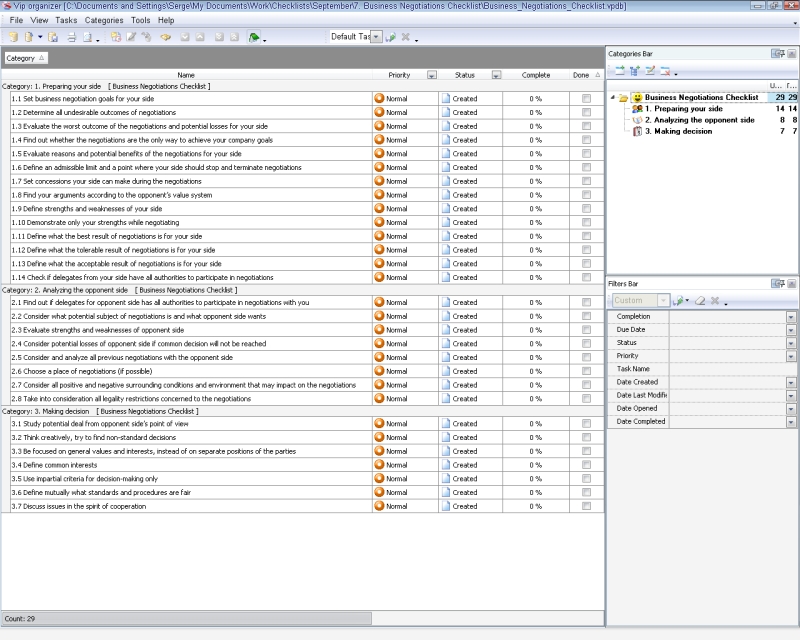Screen dimensions: 800x640
Task: Tick Done checkbox for task 3.7
Action: pos(586,506)
